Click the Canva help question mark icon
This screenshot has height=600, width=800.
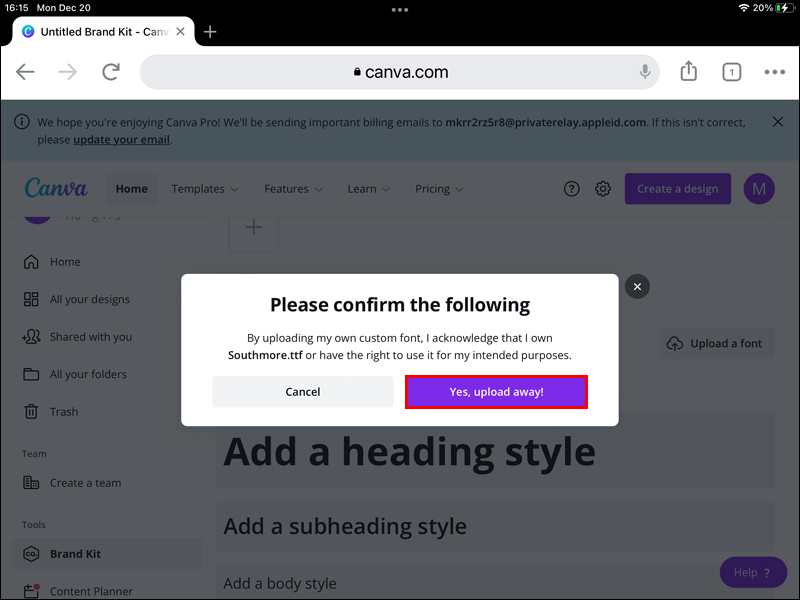tap(572, 189)
